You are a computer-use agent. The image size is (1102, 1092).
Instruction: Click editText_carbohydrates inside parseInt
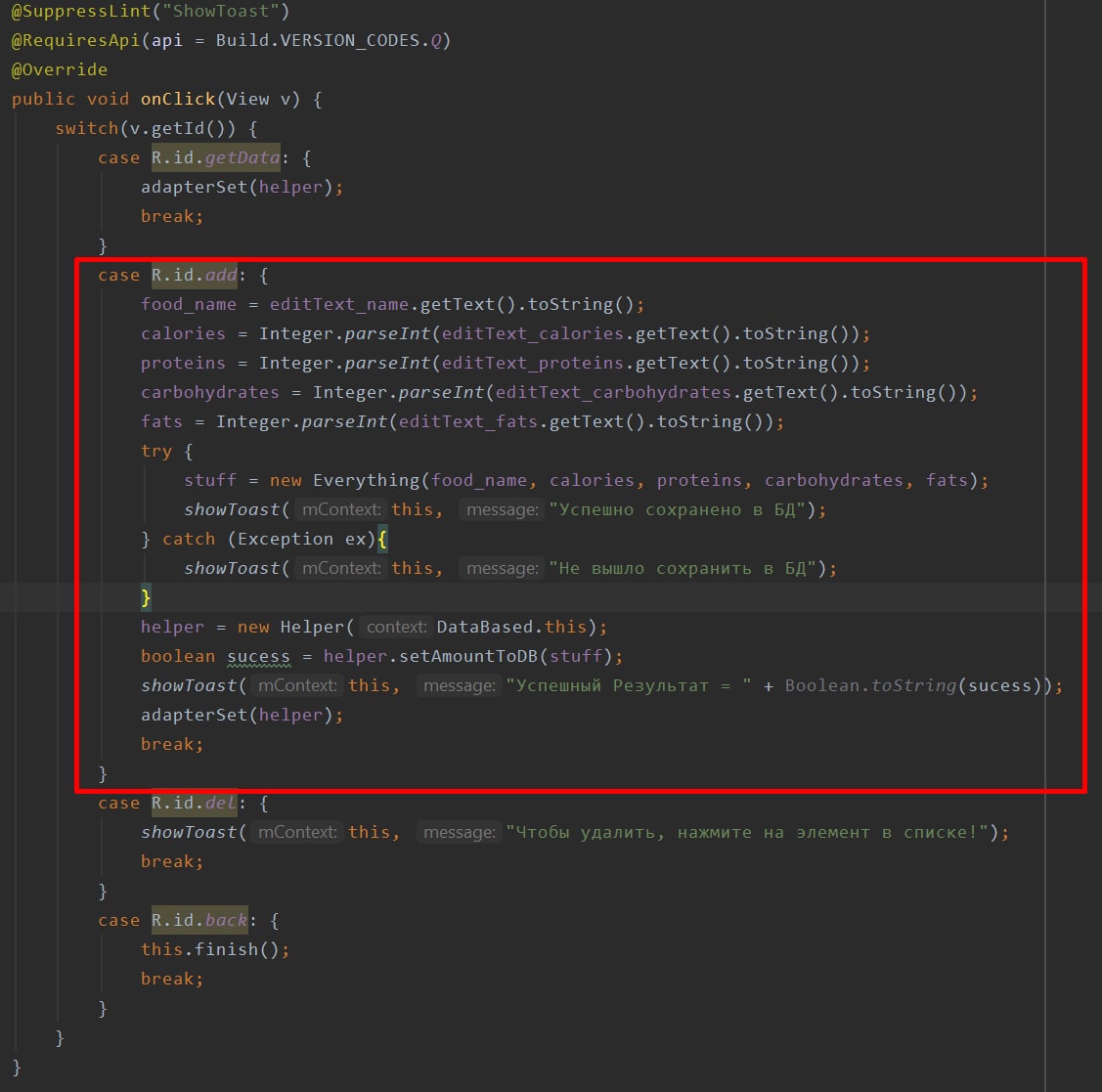pos(613,393)
